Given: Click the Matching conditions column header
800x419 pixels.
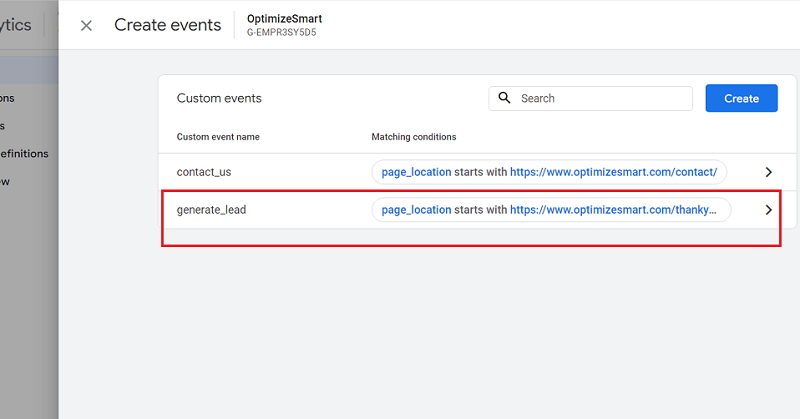Looking at the screenshot, I should 414,137.
